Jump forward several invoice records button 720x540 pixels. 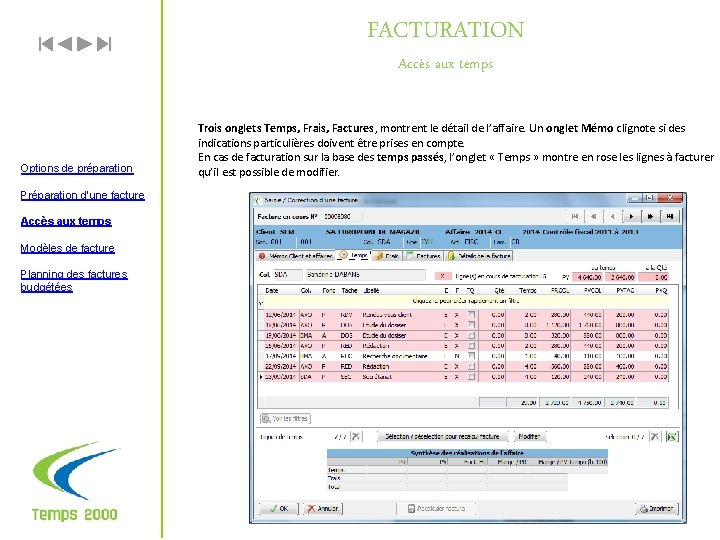point(651,216)
